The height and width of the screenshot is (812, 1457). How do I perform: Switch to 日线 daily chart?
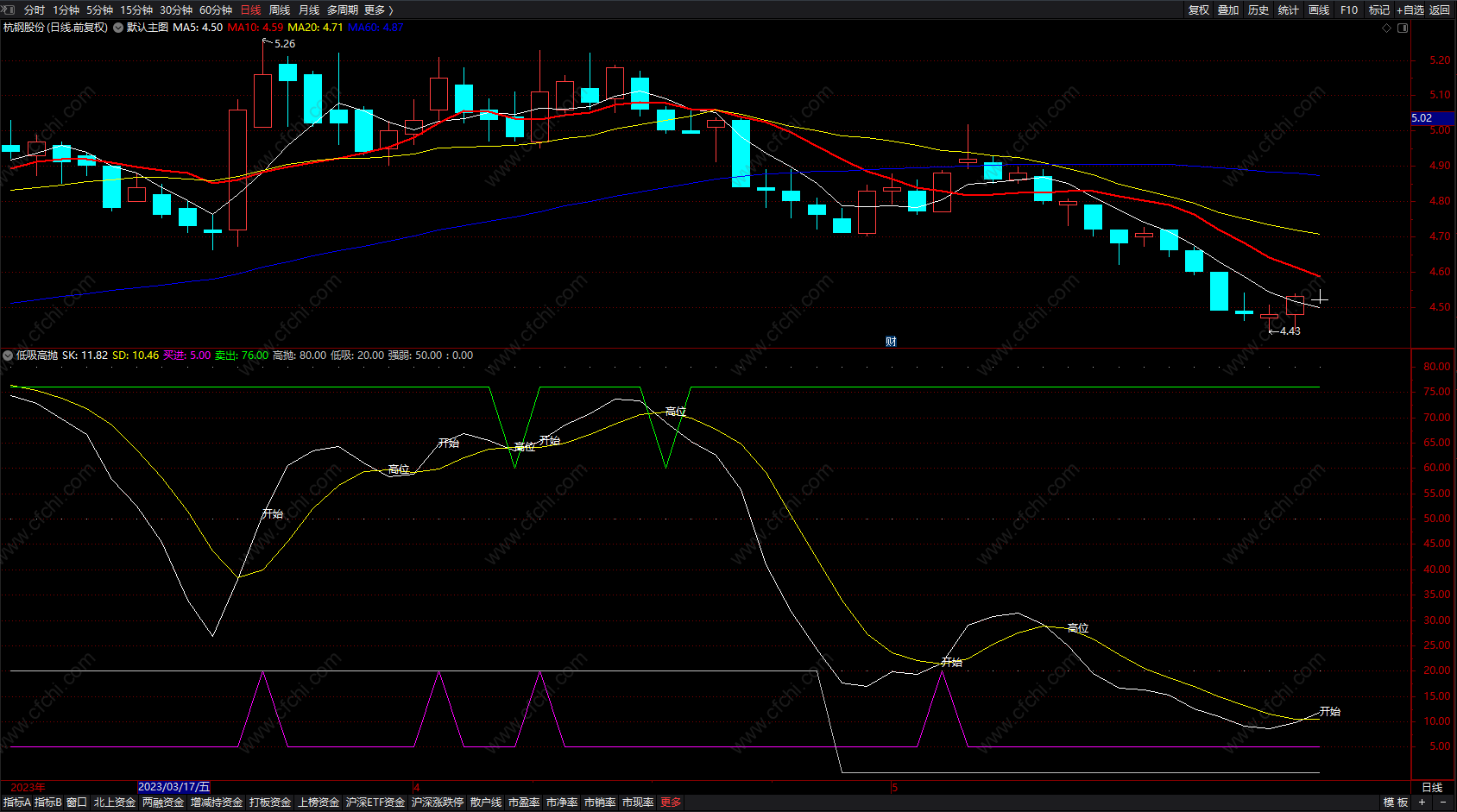(250, 9)
